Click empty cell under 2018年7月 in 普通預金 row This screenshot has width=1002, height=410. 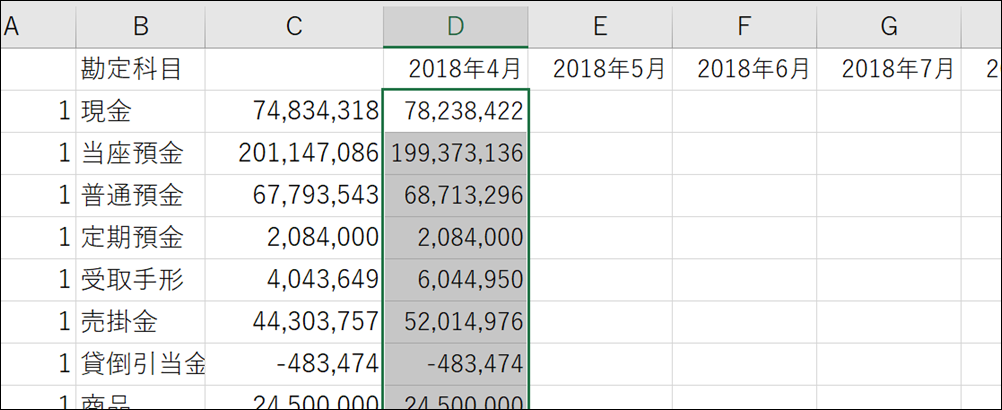pyautogui.click(x=889, y=195)
